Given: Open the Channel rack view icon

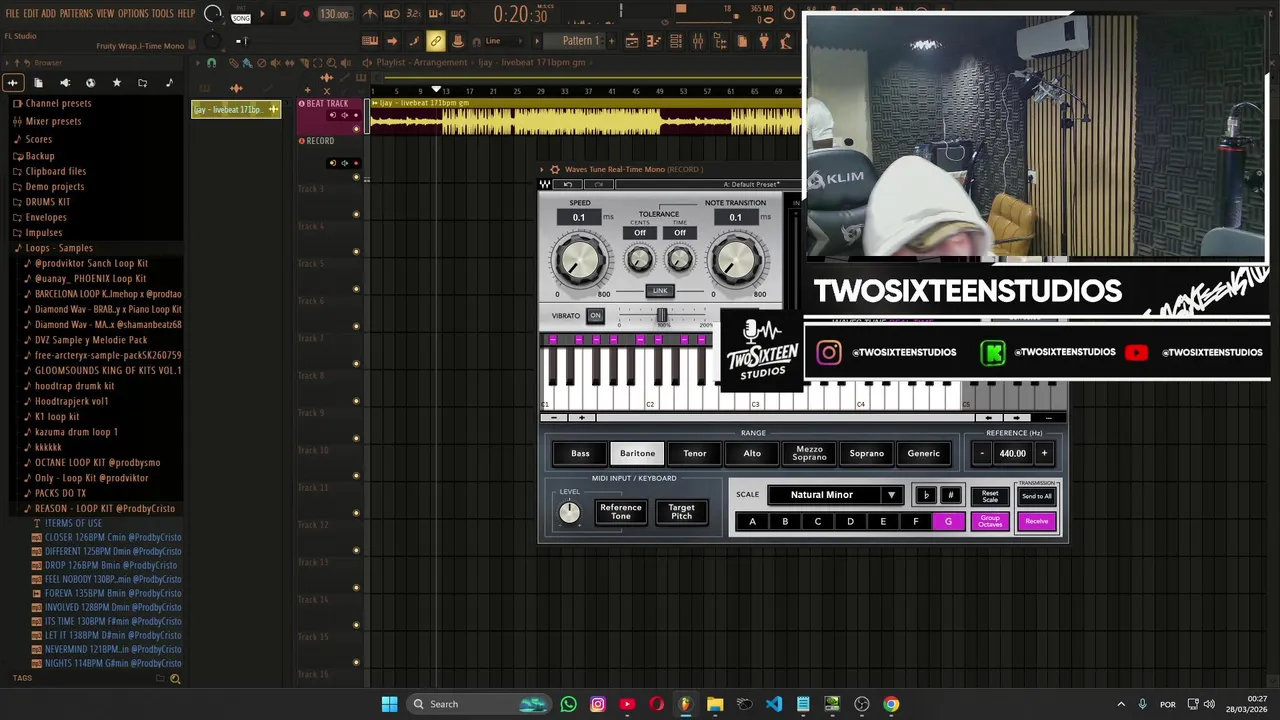Looking at the screenshot, I should pos(676,41).
